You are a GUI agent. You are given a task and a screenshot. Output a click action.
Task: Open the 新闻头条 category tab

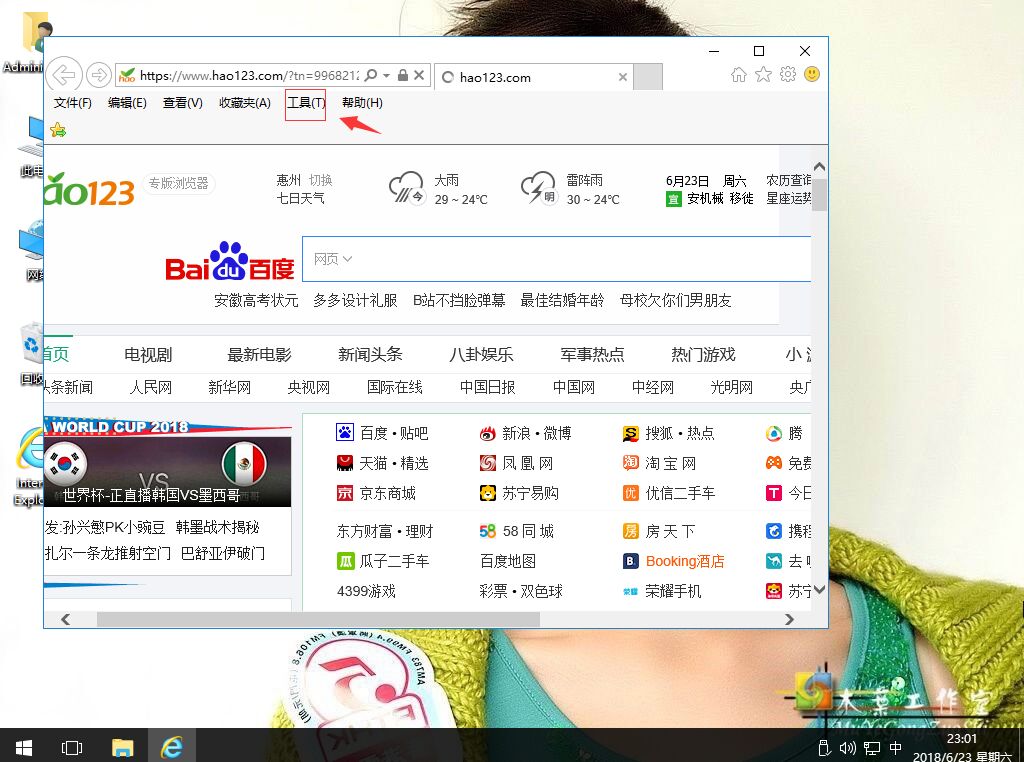[370, 355]
